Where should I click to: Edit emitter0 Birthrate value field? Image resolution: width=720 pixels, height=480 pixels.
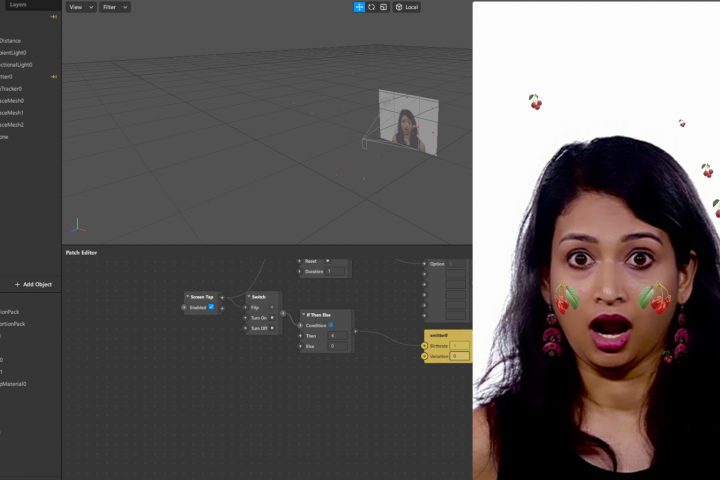(460, 345)
